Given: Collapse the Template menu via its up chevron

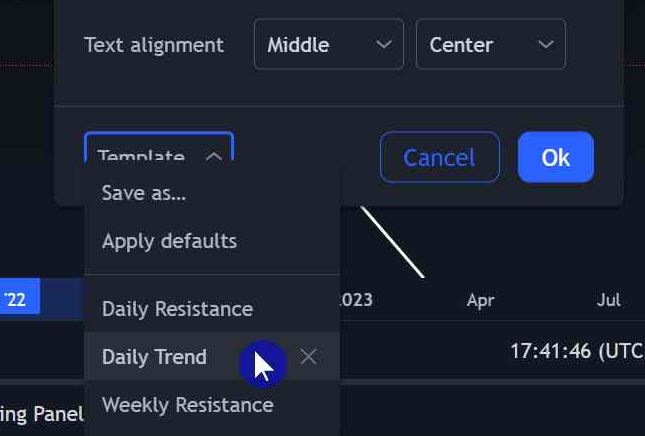Looking at the screenshot, I should tap(214, 156).
